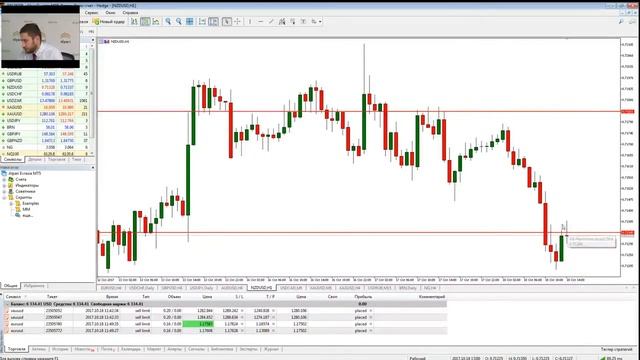Collapse the Скрипты node in Navigator
The width and height of the screenshot is (640, 360).
pos(4,197)
